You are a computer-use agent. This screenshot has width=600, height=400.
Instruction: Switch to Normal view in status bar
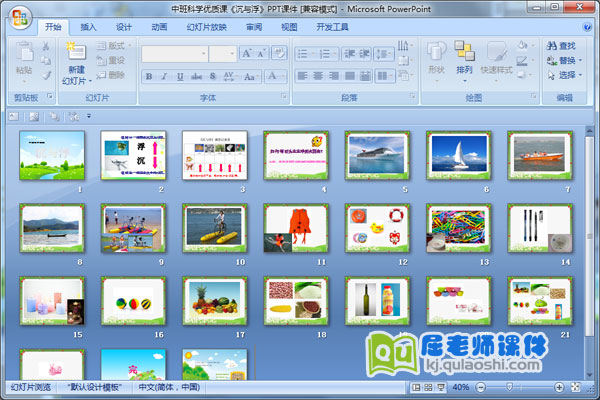pos(416,387)
